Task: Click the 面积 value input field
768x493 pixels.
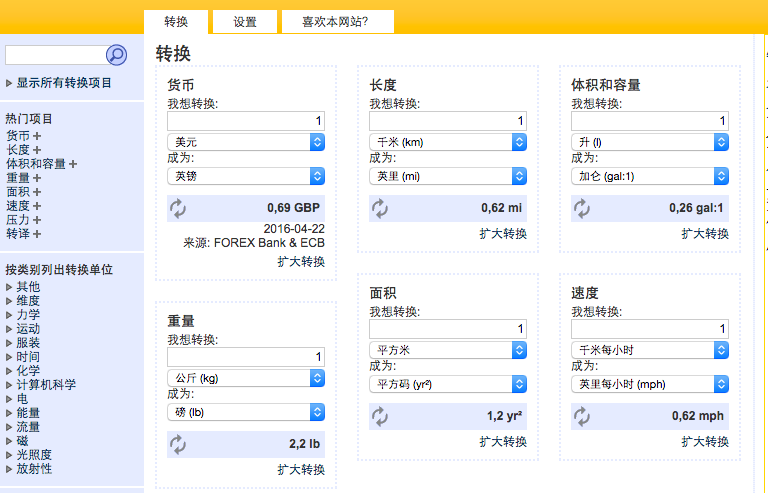Action: tap(448, 329)
